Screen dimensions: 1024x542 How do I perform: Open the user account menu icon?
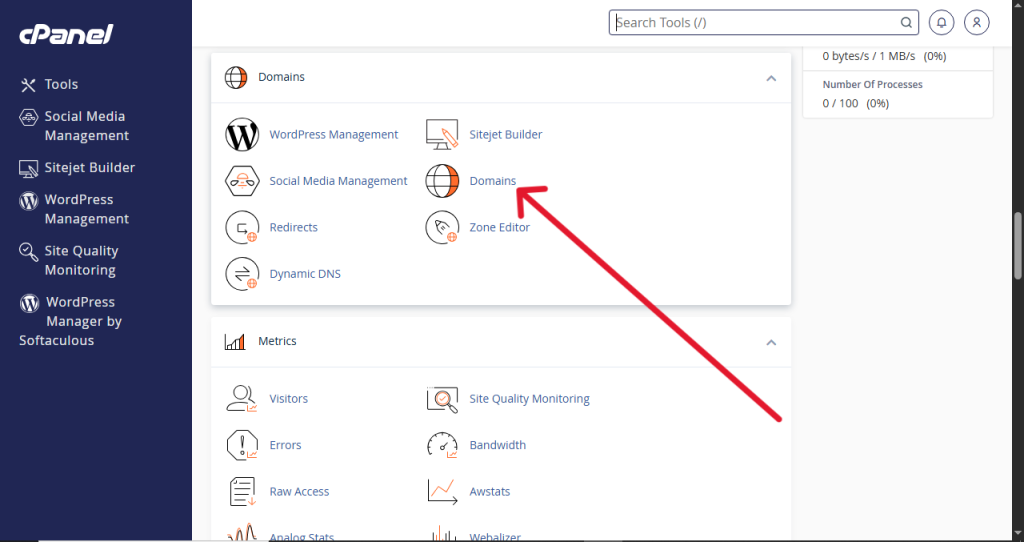pyautogui.click(x=976, y=22)
